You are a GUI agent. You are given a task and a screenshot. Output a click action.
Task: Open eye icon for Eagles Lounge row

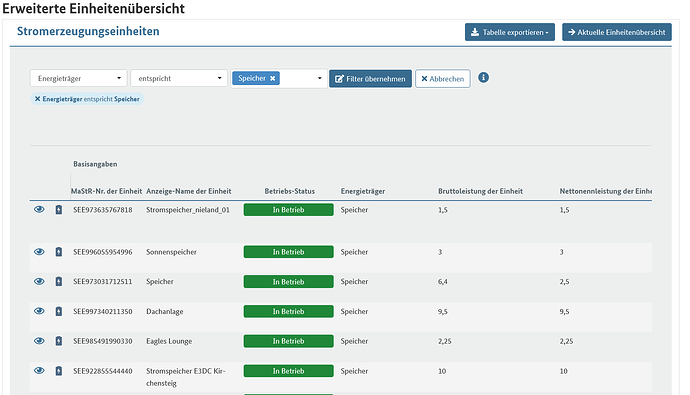[39, 341]
